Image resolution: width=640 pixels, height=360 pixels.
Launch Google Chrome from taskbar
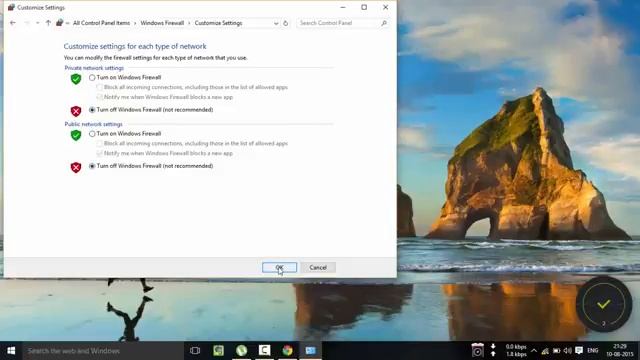[287, 351]
